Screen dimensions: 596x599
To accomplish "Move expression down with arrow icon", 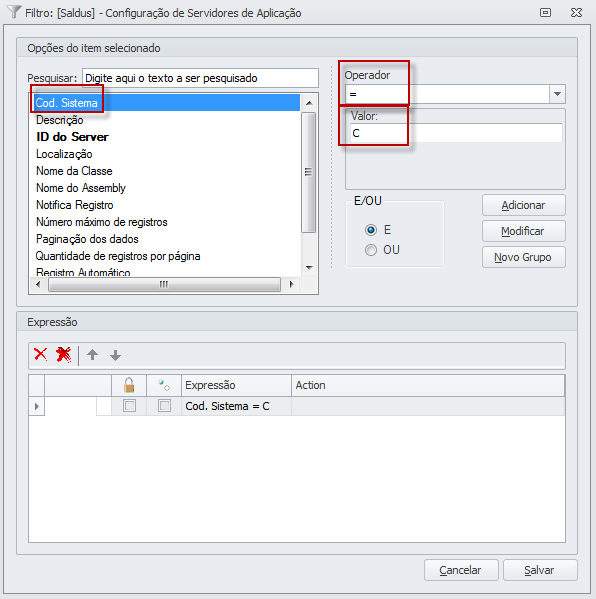I will pos(115,356).
